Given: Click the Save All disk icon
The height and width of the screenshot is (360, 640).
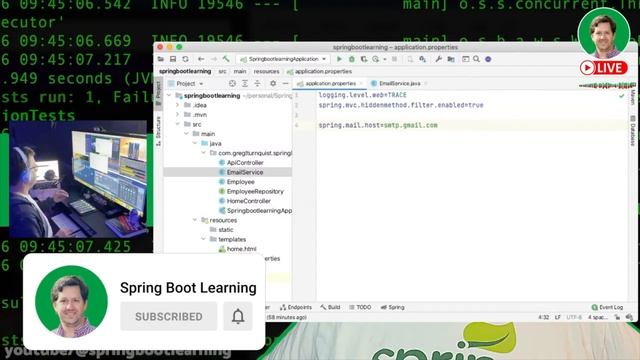Looking at the screenshot, I should 173,59.
